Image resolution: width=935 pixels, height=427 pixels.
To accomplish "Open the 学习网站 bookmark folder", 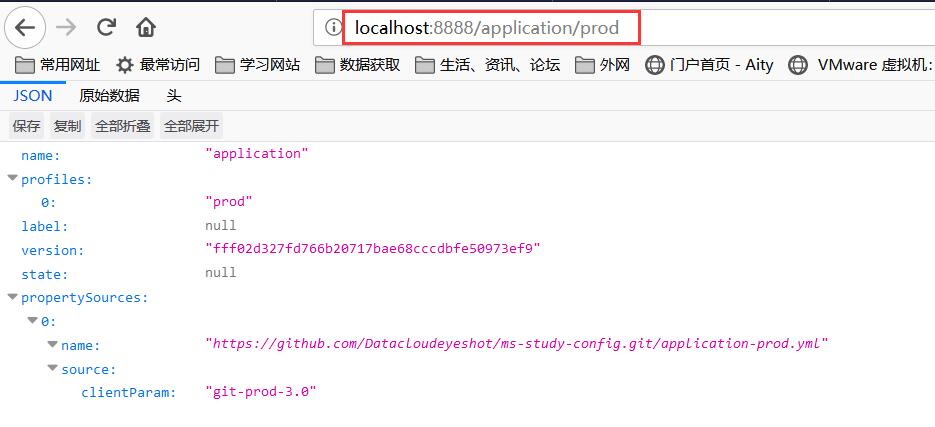I will tap(258, 65).
